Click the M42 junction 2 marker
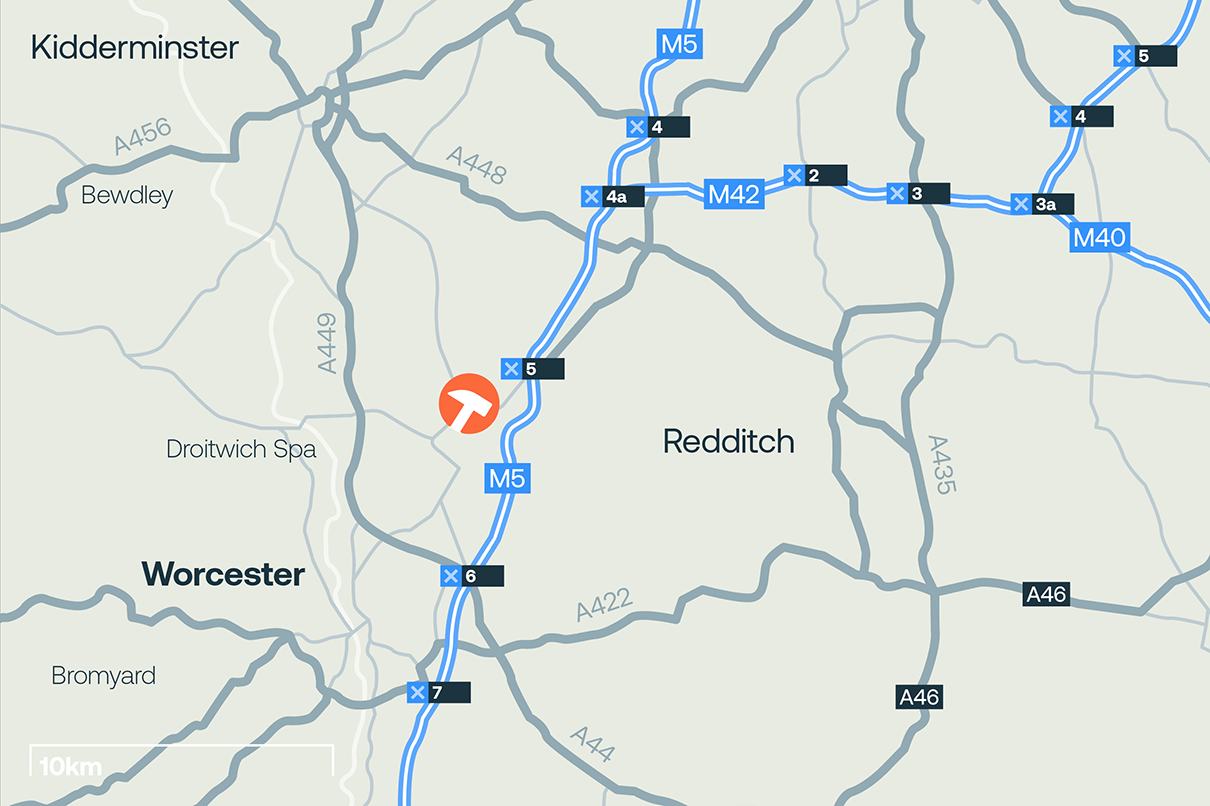 coord(815,176)
